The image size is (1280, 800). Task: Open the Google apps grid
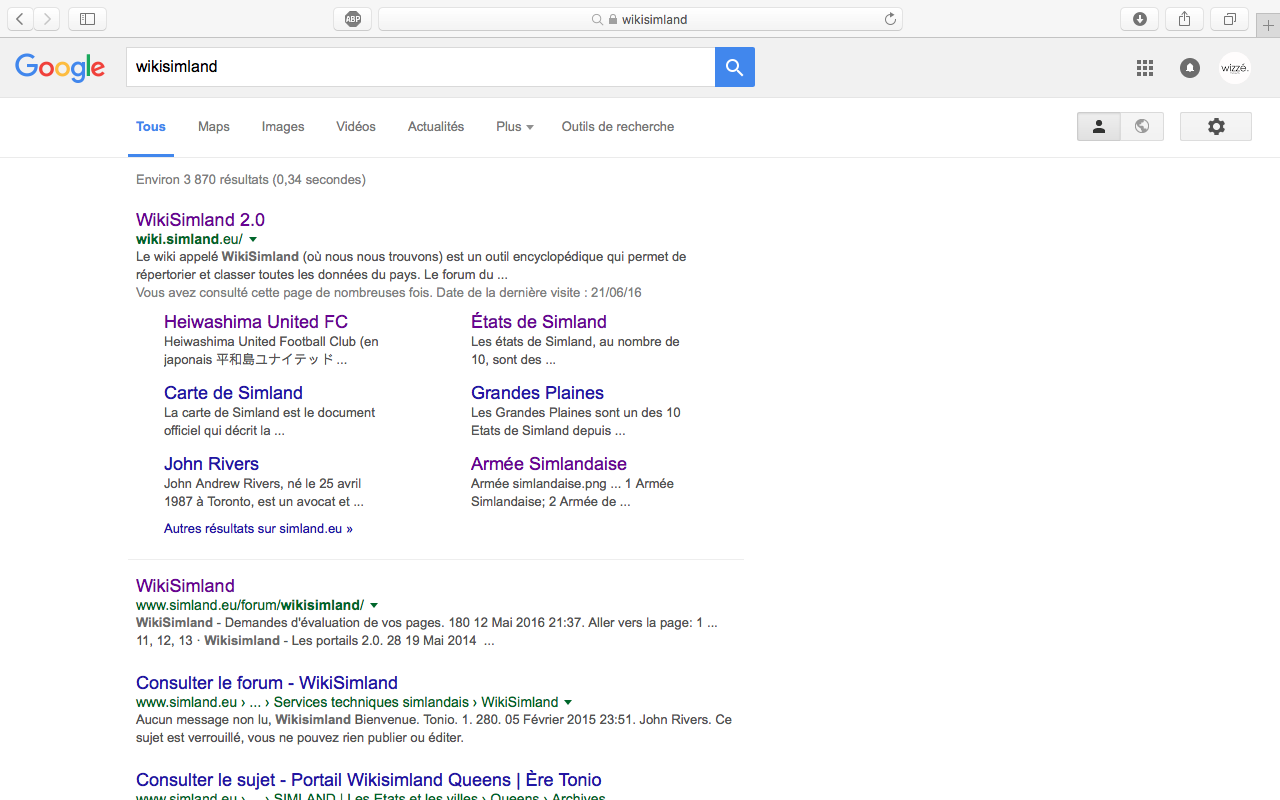tap(1145, 68)
